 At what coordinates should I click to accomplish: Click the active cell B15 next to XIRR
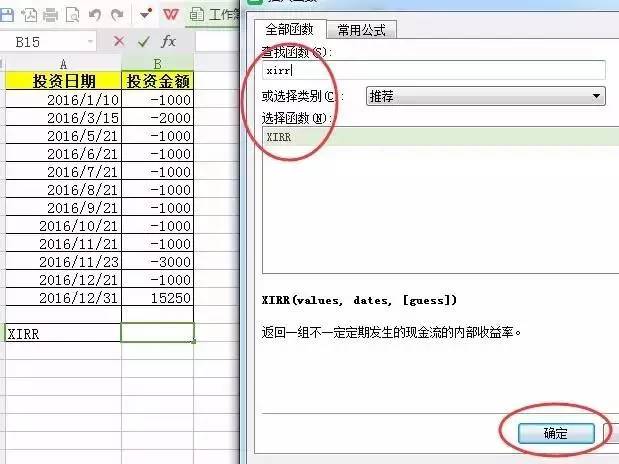point(158,333)
